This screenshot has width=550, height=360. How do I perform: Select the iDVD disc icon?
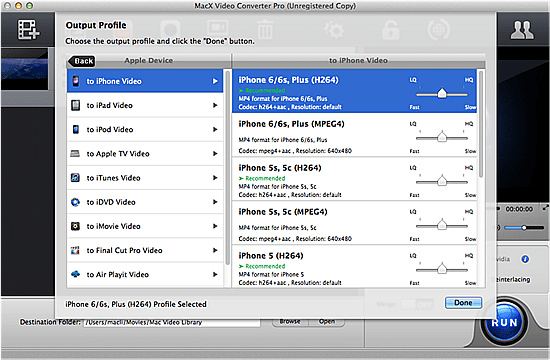75,202
